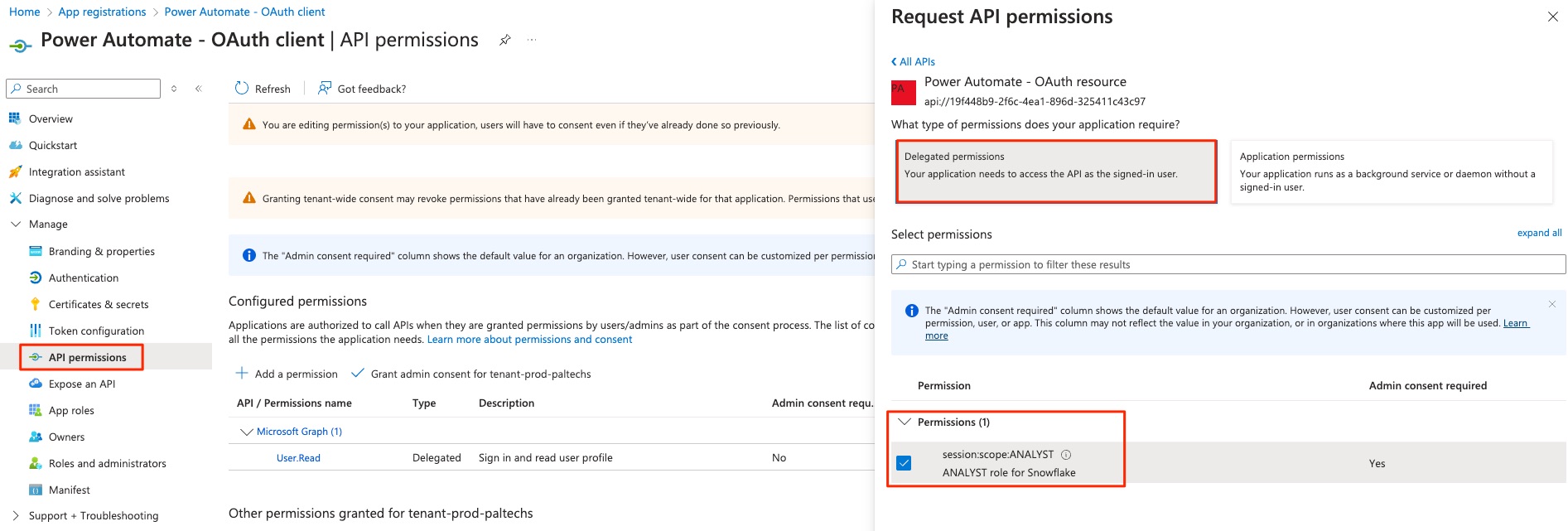Open the ellipsis menu beside the pin
Viewport: 1568px width, 531px height.
[x=531, y=39]
